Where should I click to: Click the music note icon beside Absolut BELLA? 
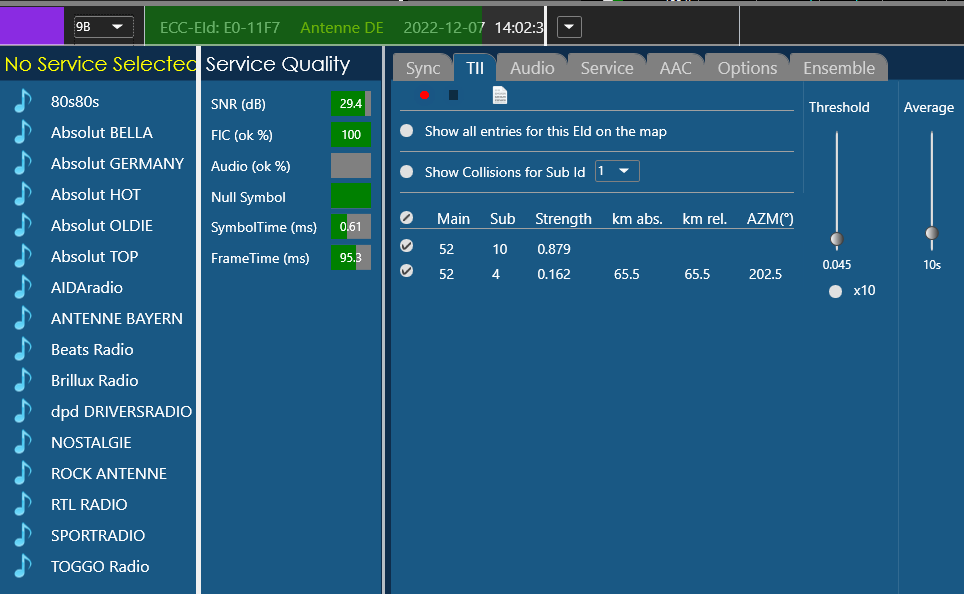point(23,132)
